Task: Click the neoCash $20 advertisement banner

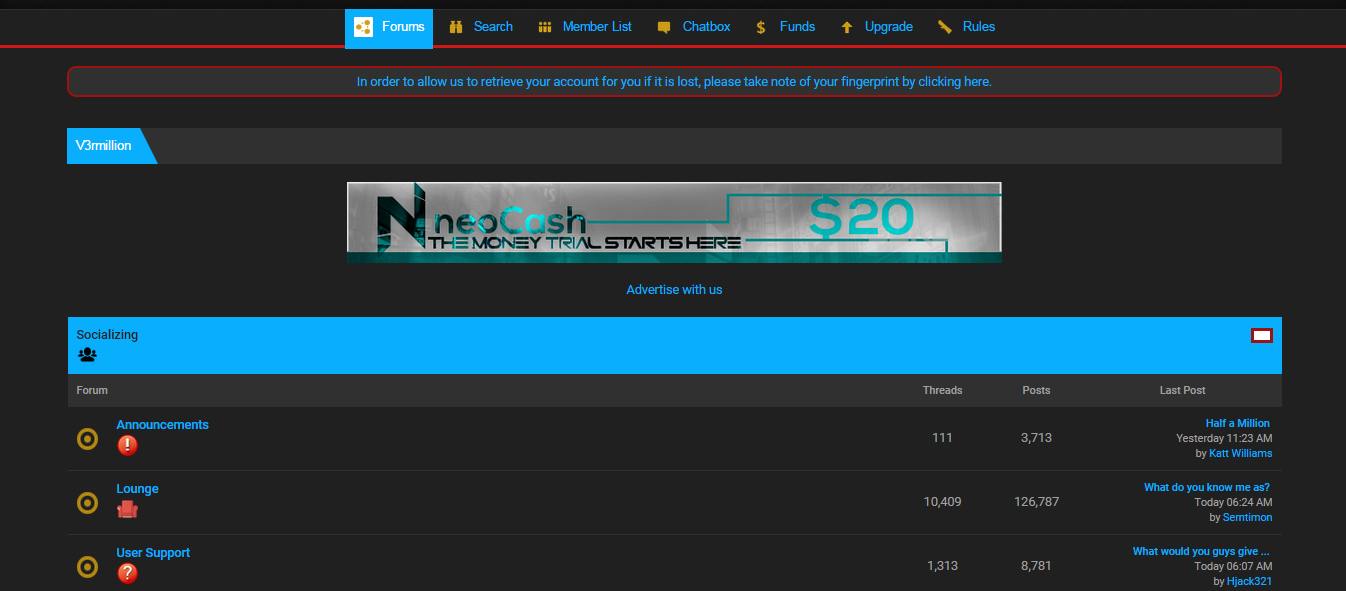Action: click(x=674, y=221)
